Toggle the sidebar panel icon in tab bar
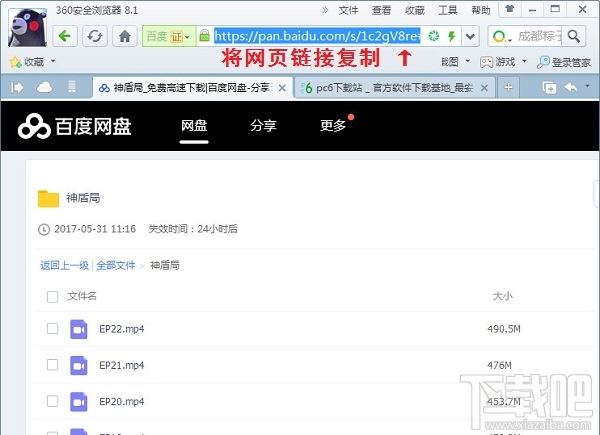This screenshot has height=435, width=600. tap(17, 88)
